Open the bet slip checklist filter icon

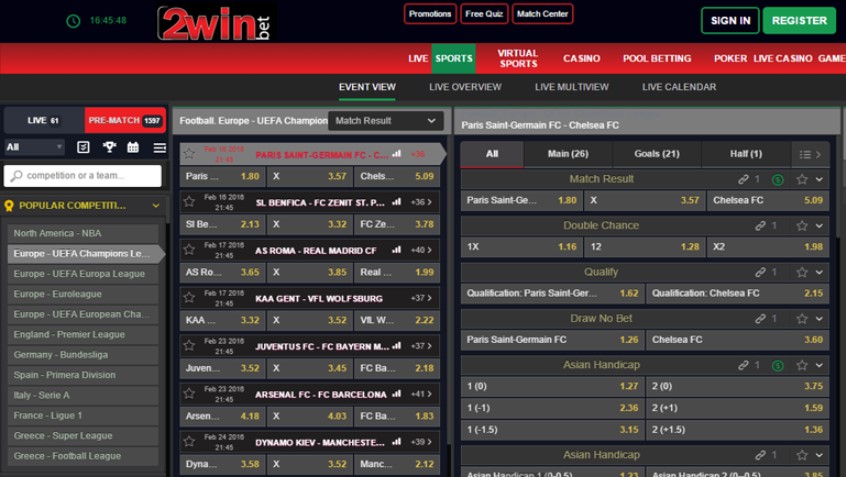[83, 147]
